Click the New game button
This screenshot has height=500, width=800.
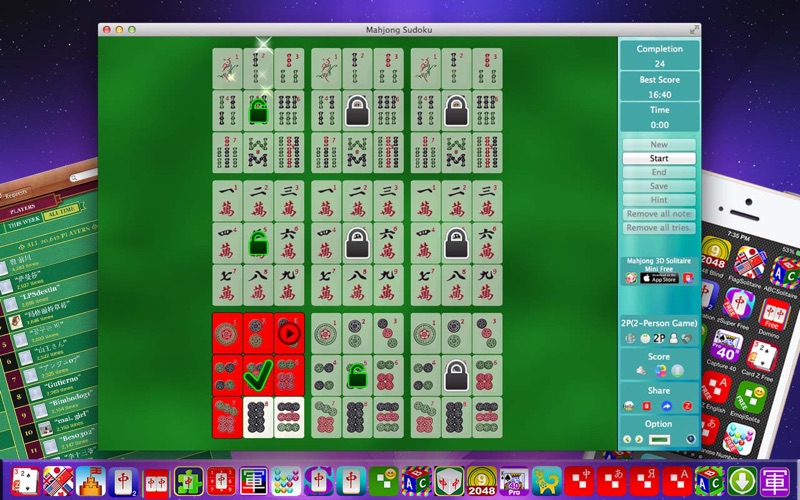click(659, 145)
